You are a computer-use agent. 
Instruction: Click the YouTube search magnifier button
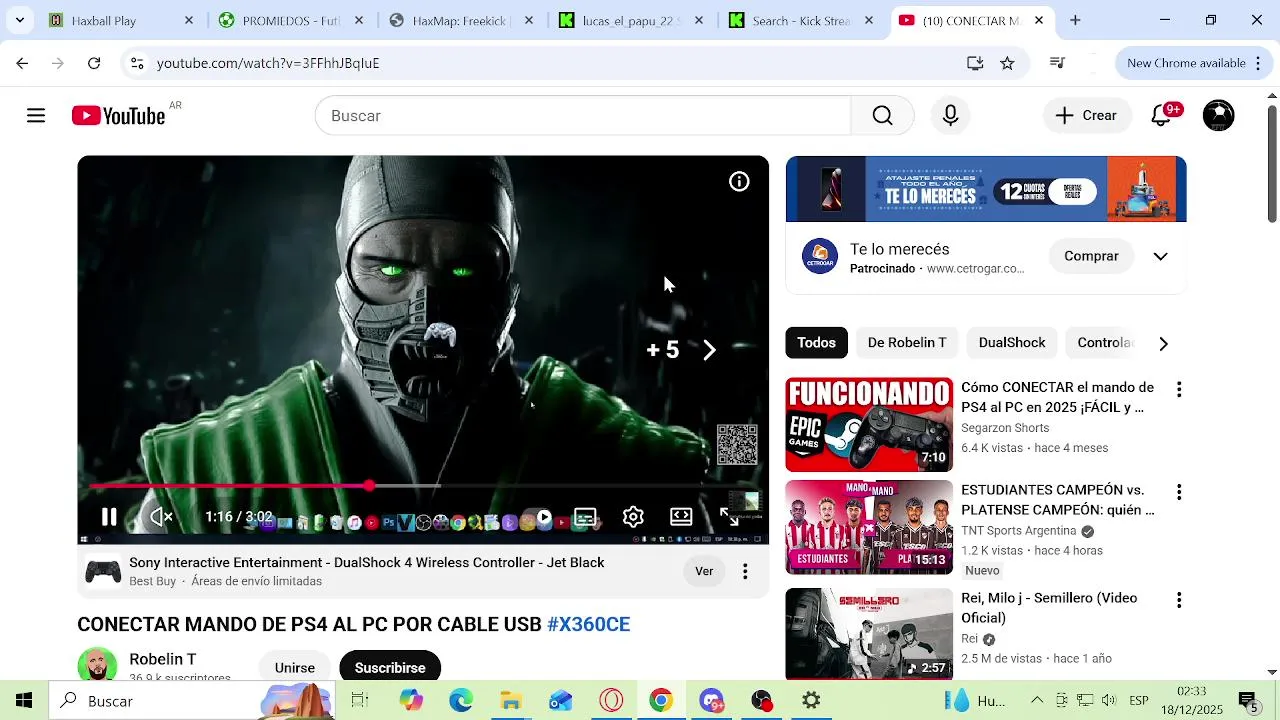pyautogui.click(x=882, y=116)
